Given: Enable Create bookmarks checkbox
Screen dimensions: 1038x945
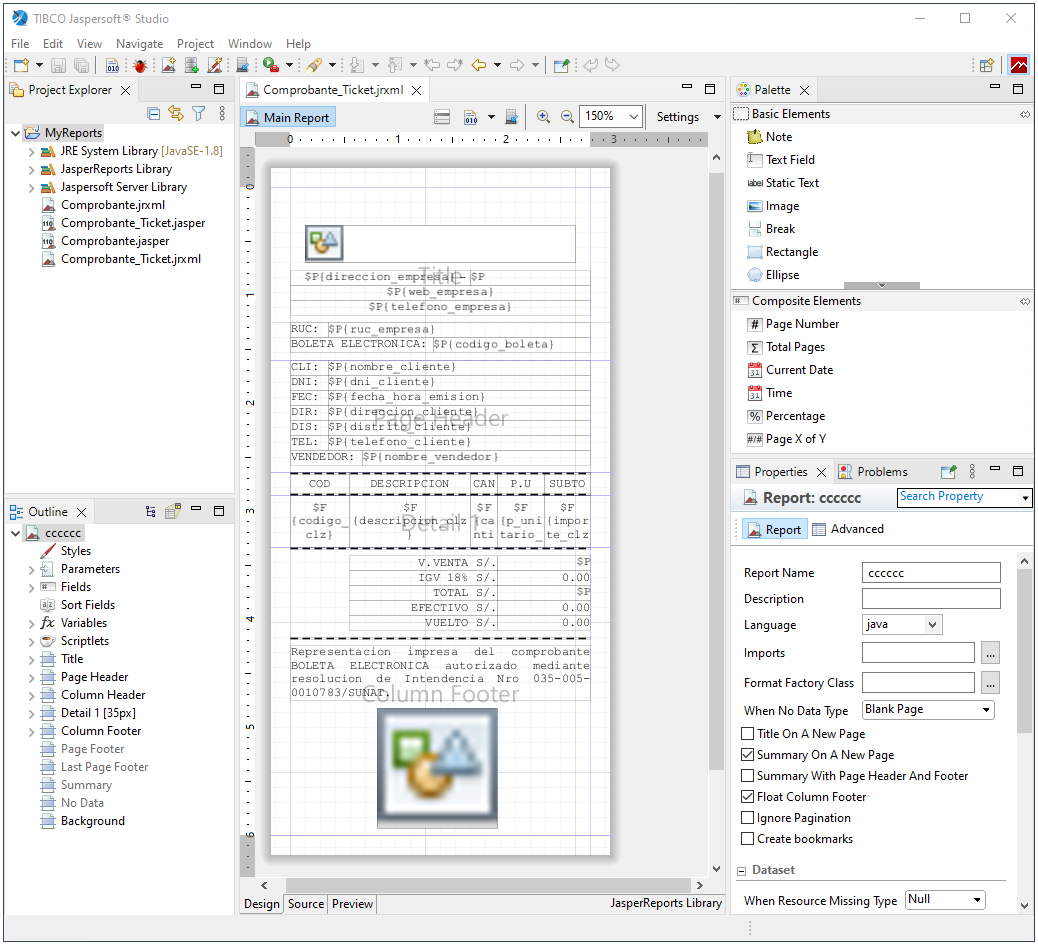Looking at the screenshot, I should click(747, 839).
